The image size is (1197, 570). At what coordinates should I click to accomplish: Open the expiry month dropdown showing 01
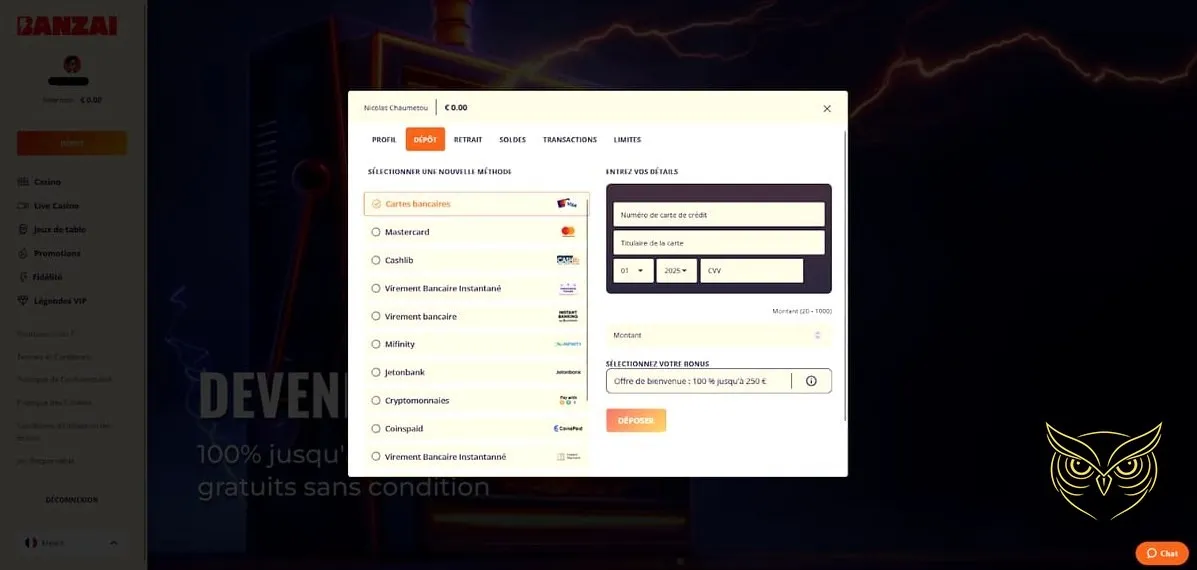[633, 271]
